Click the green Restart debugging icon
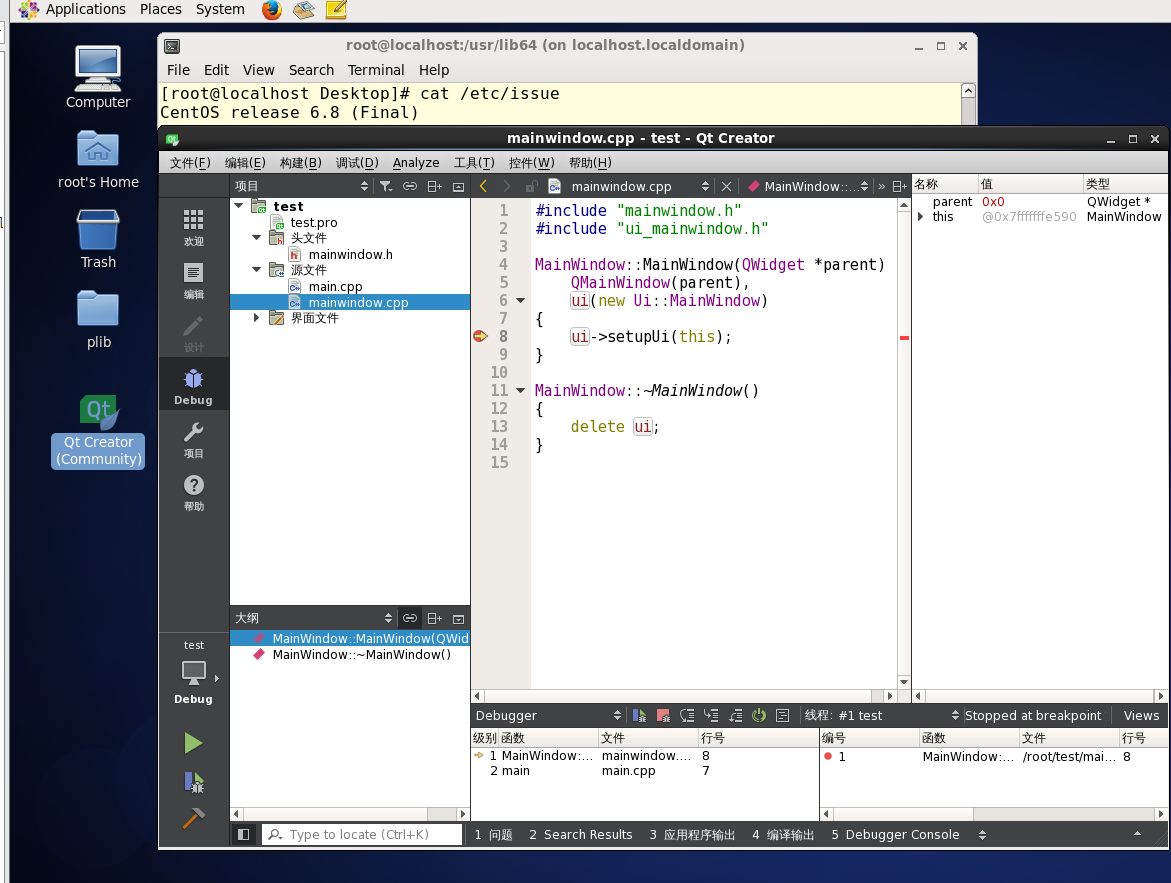Viewport: 1171px width, 883px height. [x=759, y=715]
